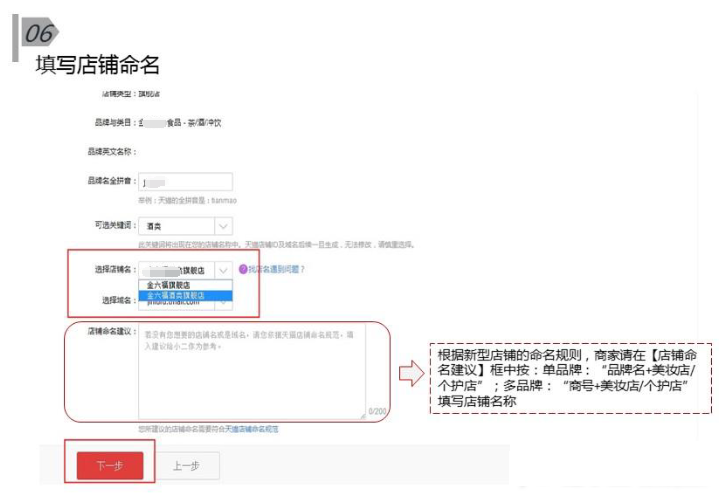Expand the 选择店铺名 dropdown arrow
Viewport: 719px width, 497px height.
223,270
